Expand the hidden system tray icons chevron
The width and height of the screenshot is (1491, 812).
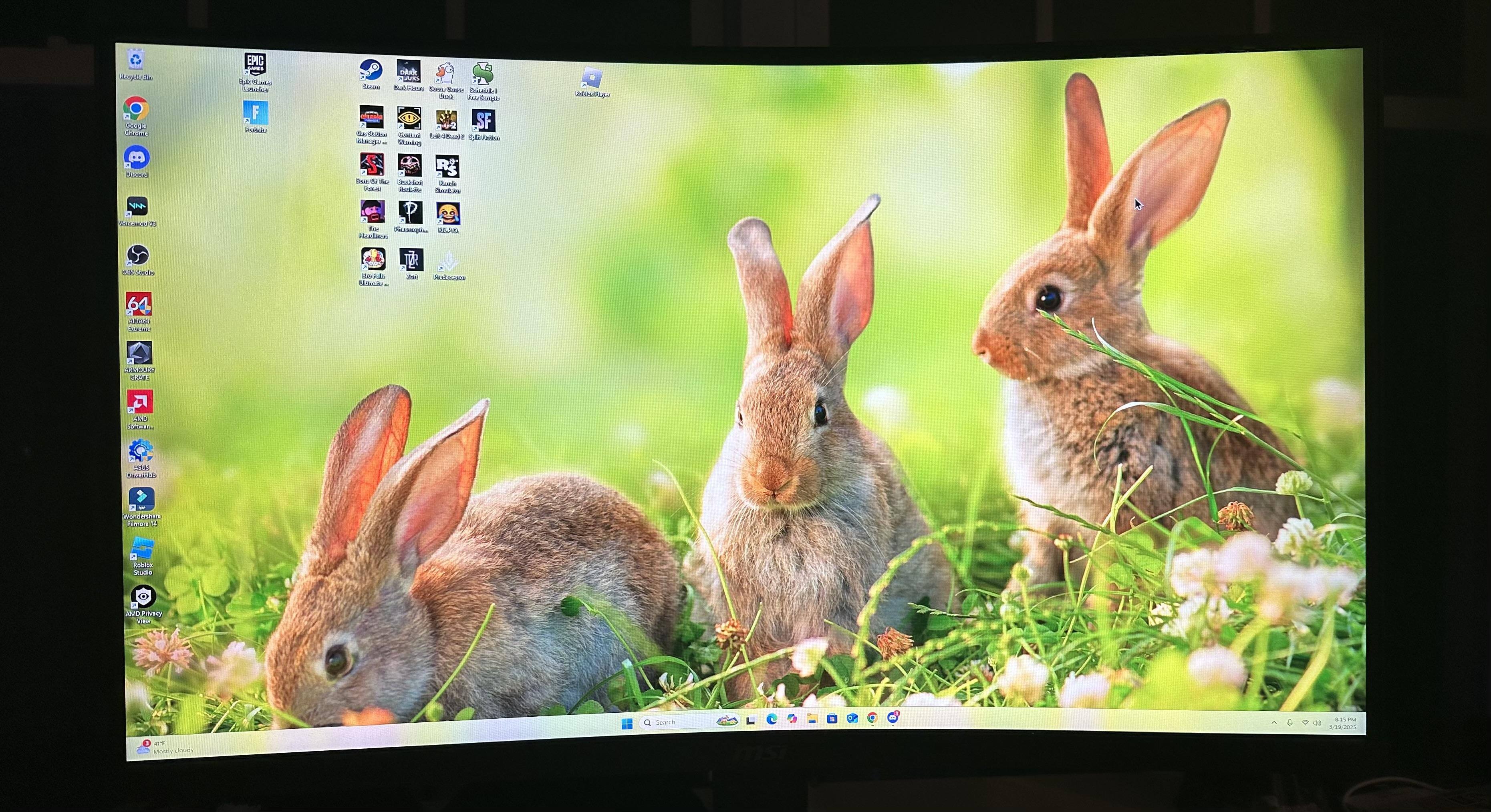click(1274, 722)
